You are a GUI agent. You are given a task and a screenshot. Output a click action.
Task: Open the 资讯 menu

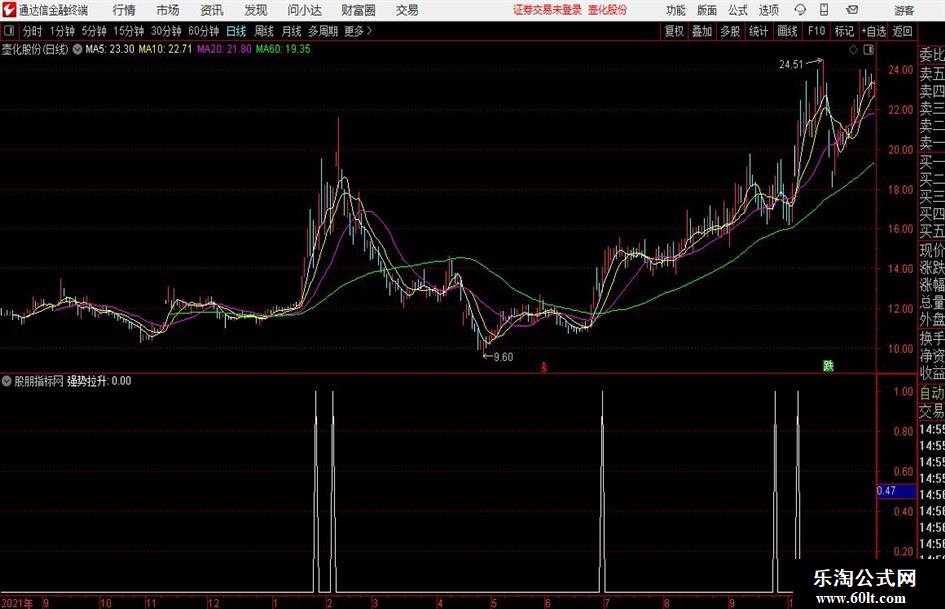(x=212, y=10)
